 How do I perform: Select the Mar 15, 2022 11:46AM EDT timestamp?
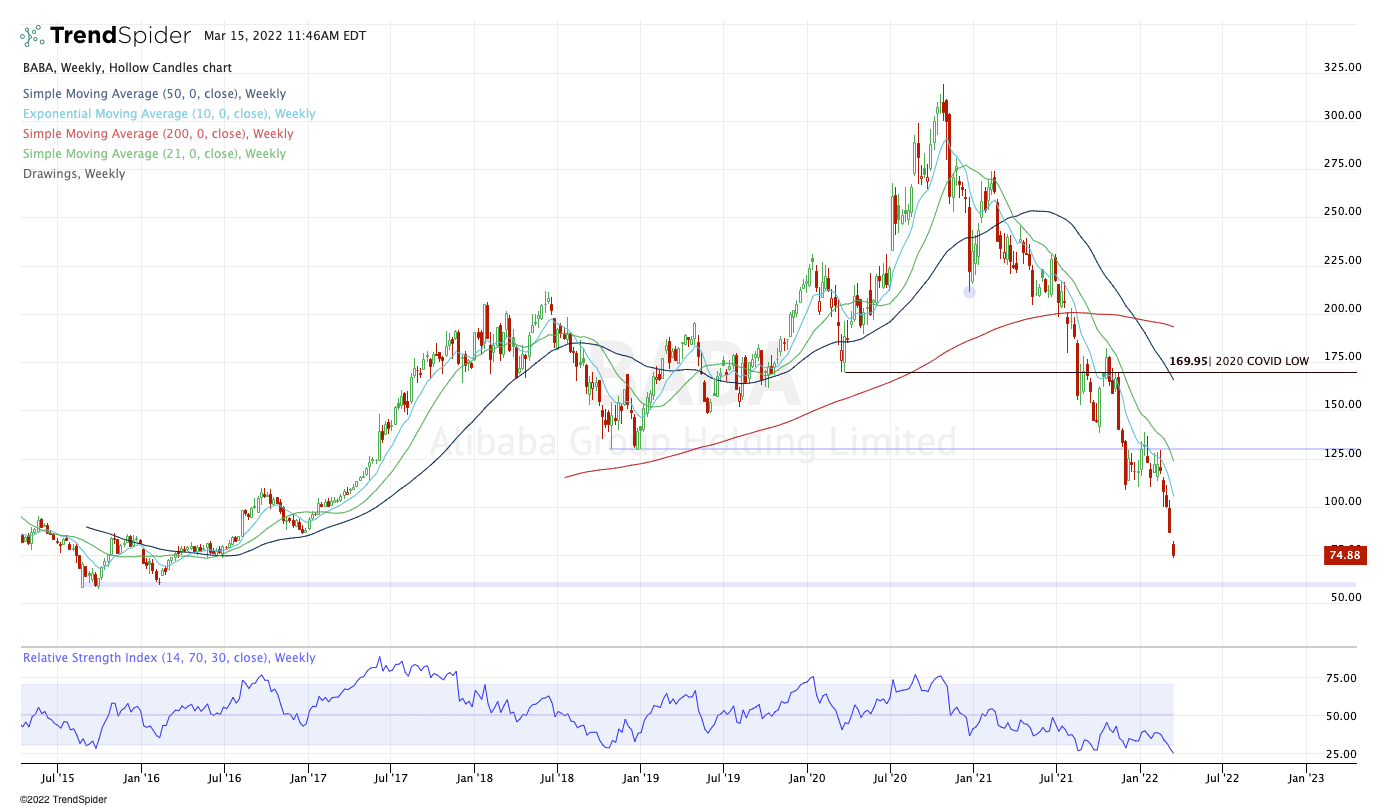285,36
